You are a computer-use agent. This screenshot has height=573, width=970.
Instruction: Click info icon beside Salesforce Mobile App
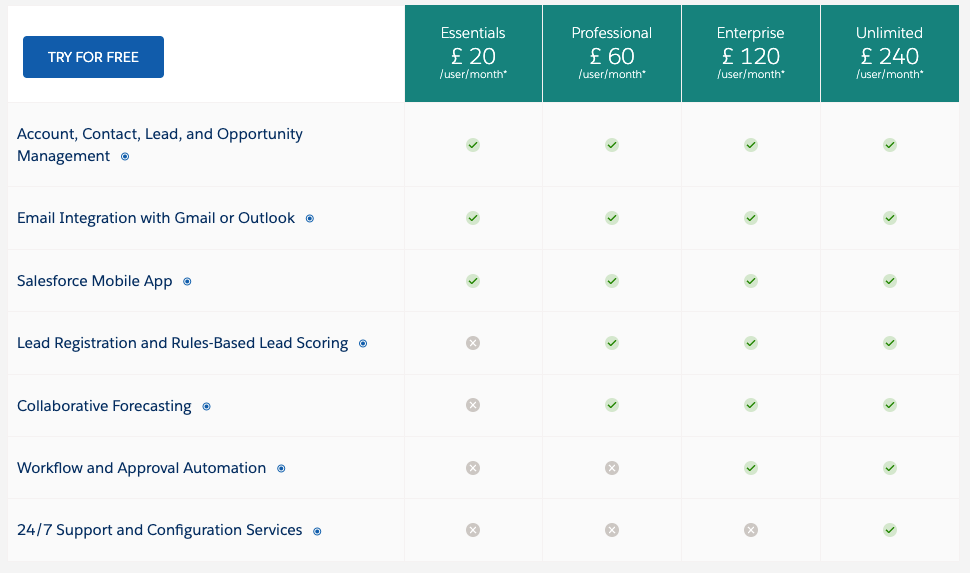pos(187,282)
